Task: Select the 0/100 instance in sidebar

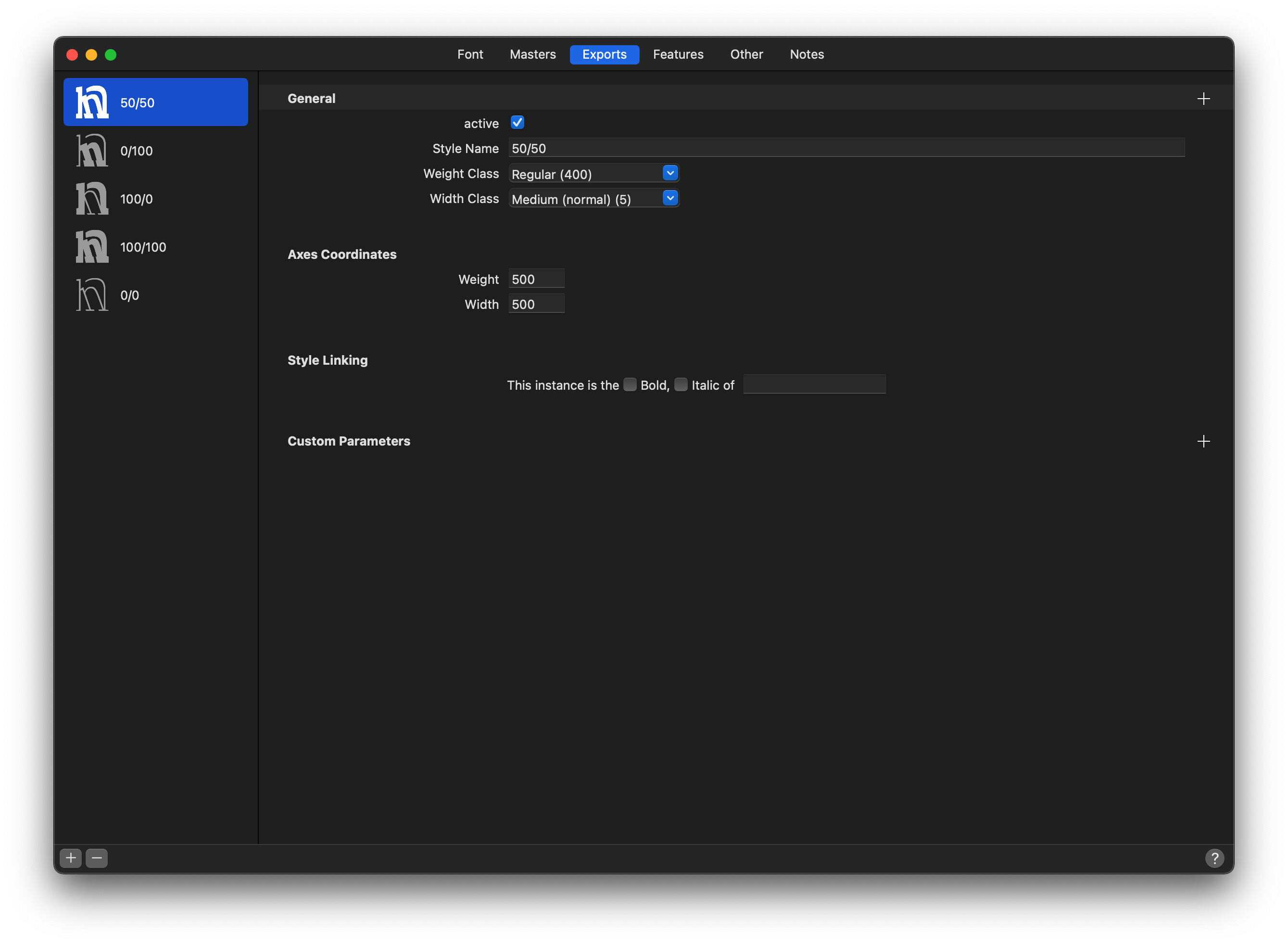Action: pyautogui.click(x=155, y=151)
